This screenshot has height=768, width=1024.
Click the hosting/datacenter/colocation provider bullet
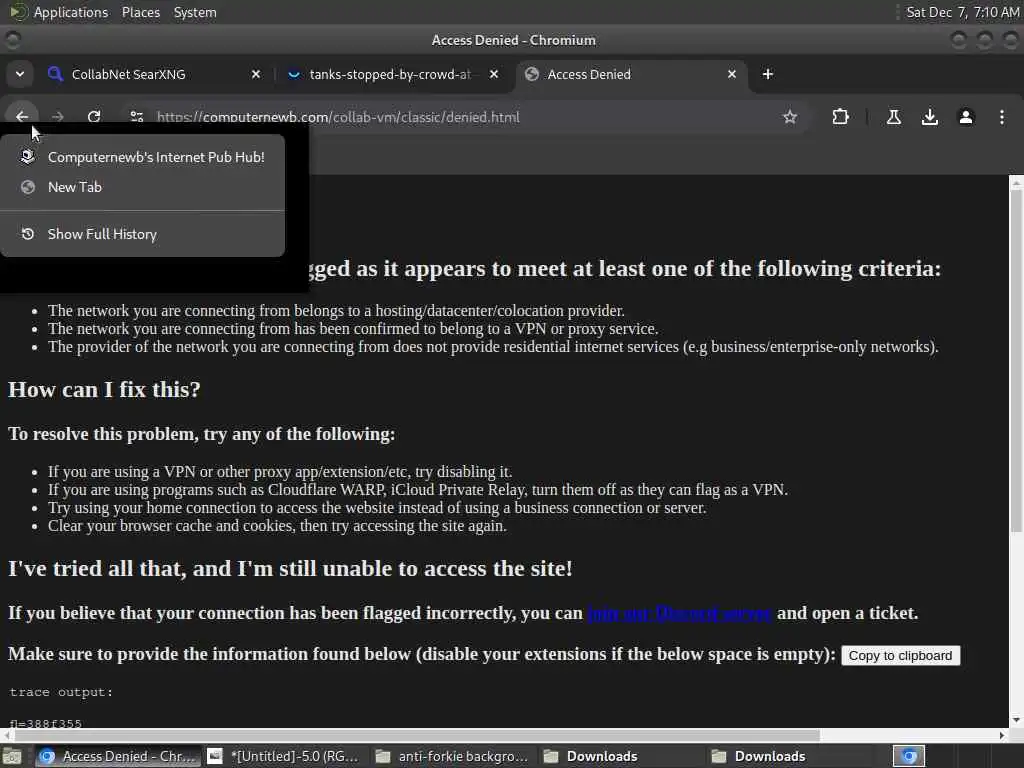(x=336, y=311)
